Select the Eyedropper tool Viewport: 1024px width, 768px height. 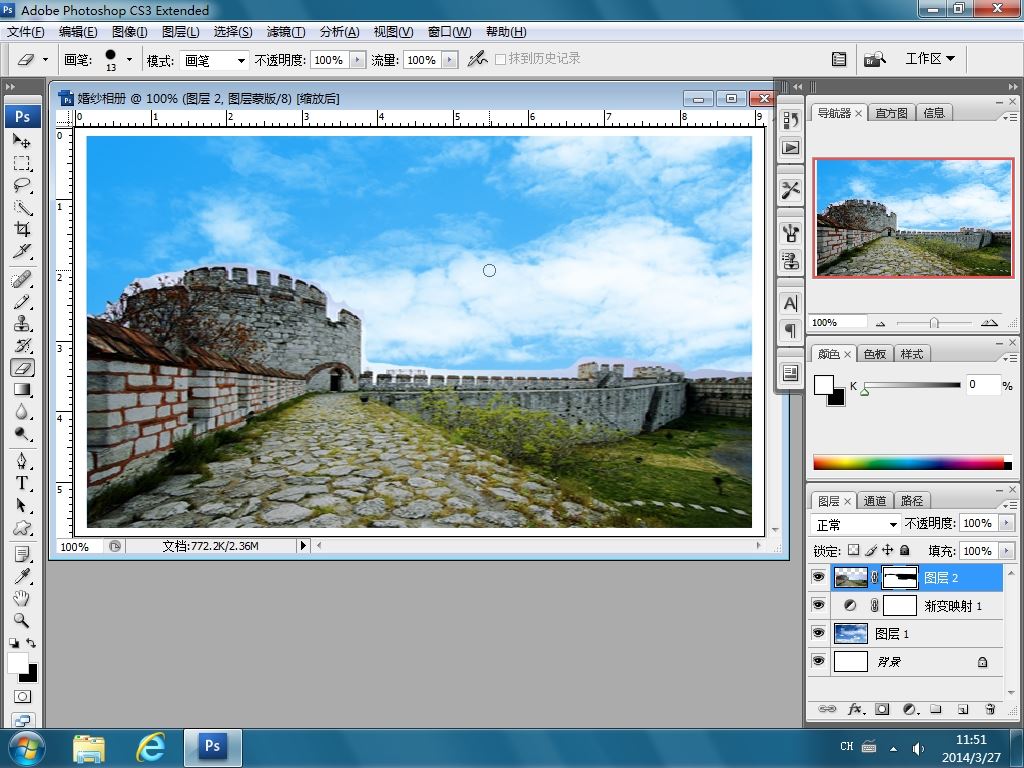point(22,576)
